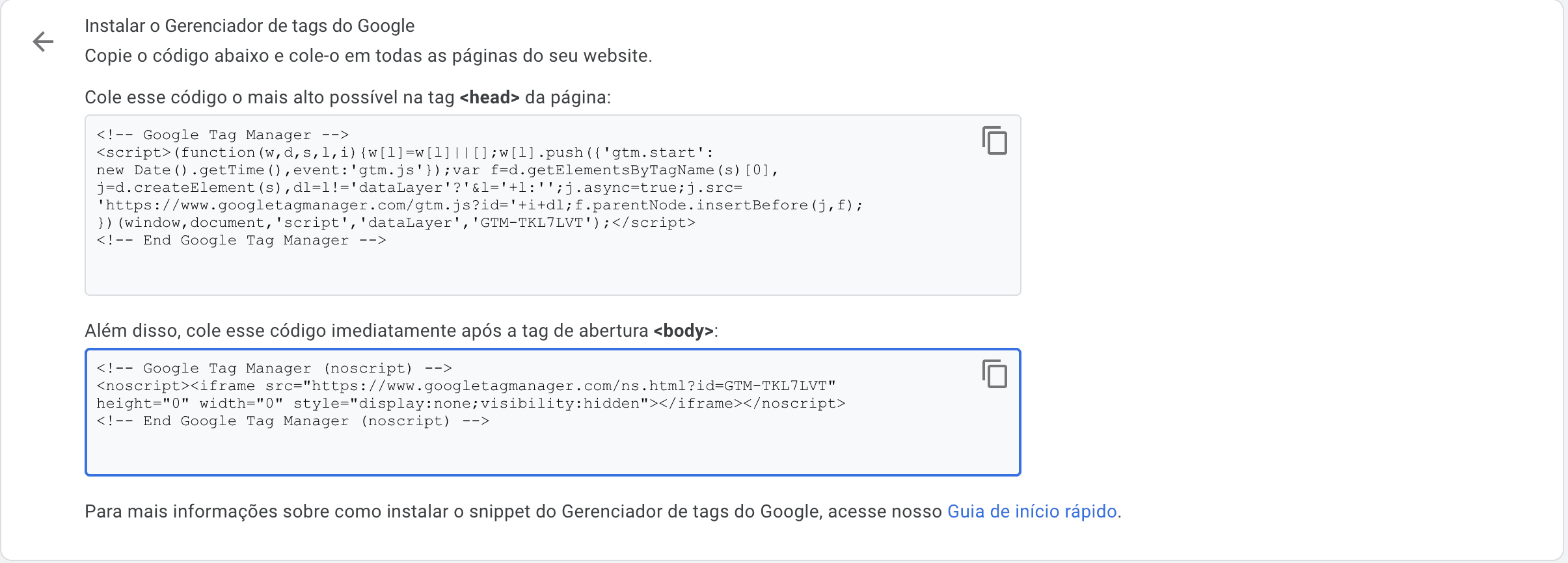The image size is (1568, 563).
Task: Click the End Google Tag Manager comment
Action: tap(242, 240)
